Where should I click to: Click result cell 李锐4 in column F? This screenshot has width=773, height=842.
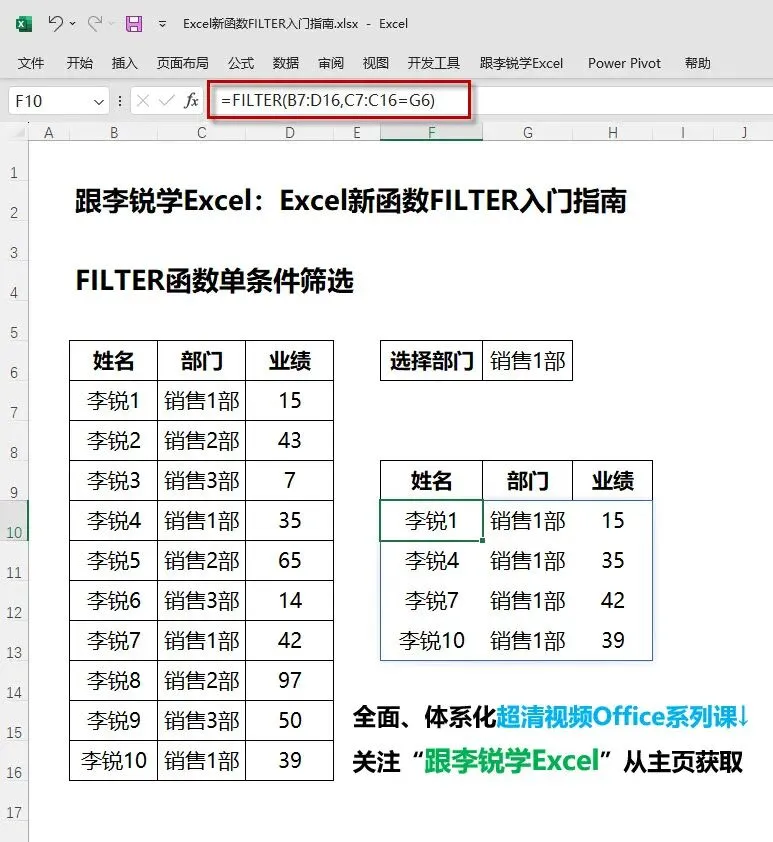[432, 560]
